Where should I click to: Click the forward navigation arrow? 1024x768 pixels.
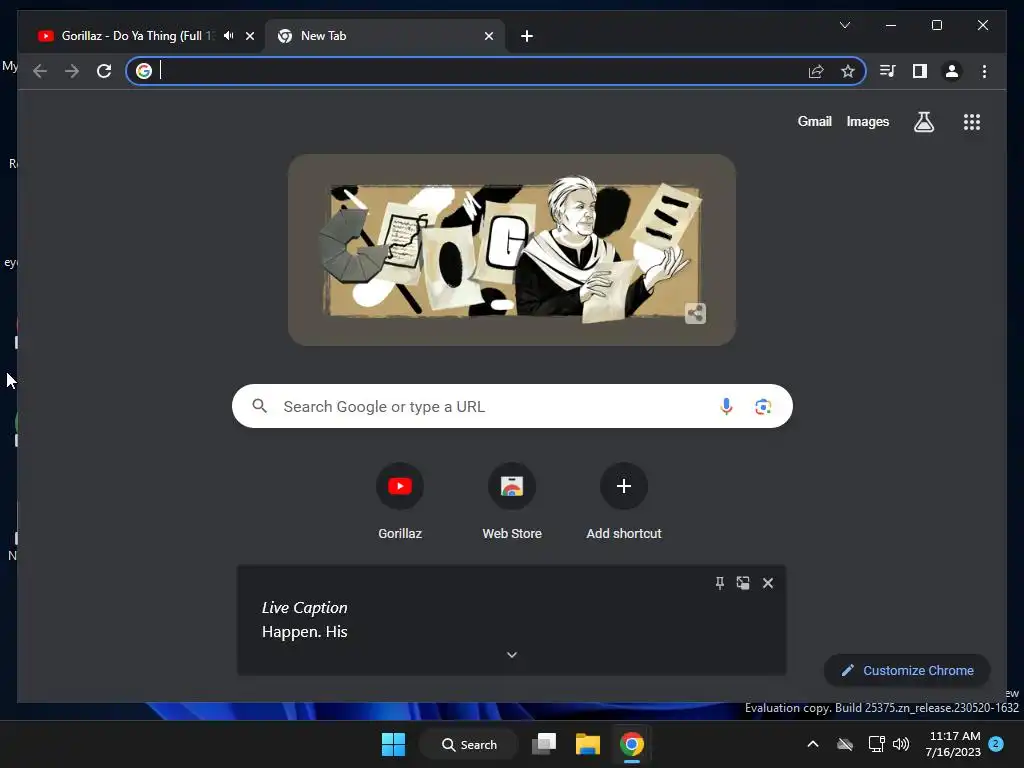(72, 71)
